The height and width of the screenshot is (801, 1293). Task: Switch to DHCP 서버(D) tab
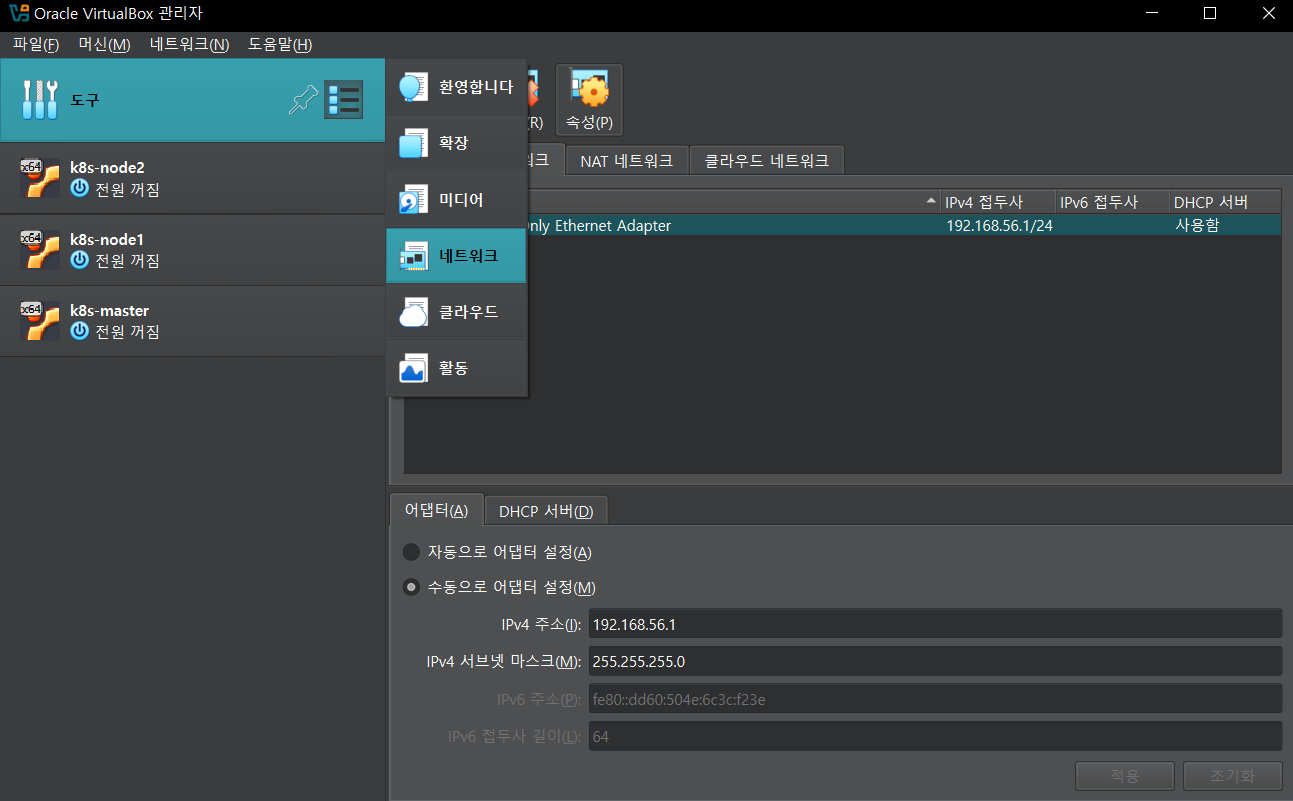click(x=546, y=511)
